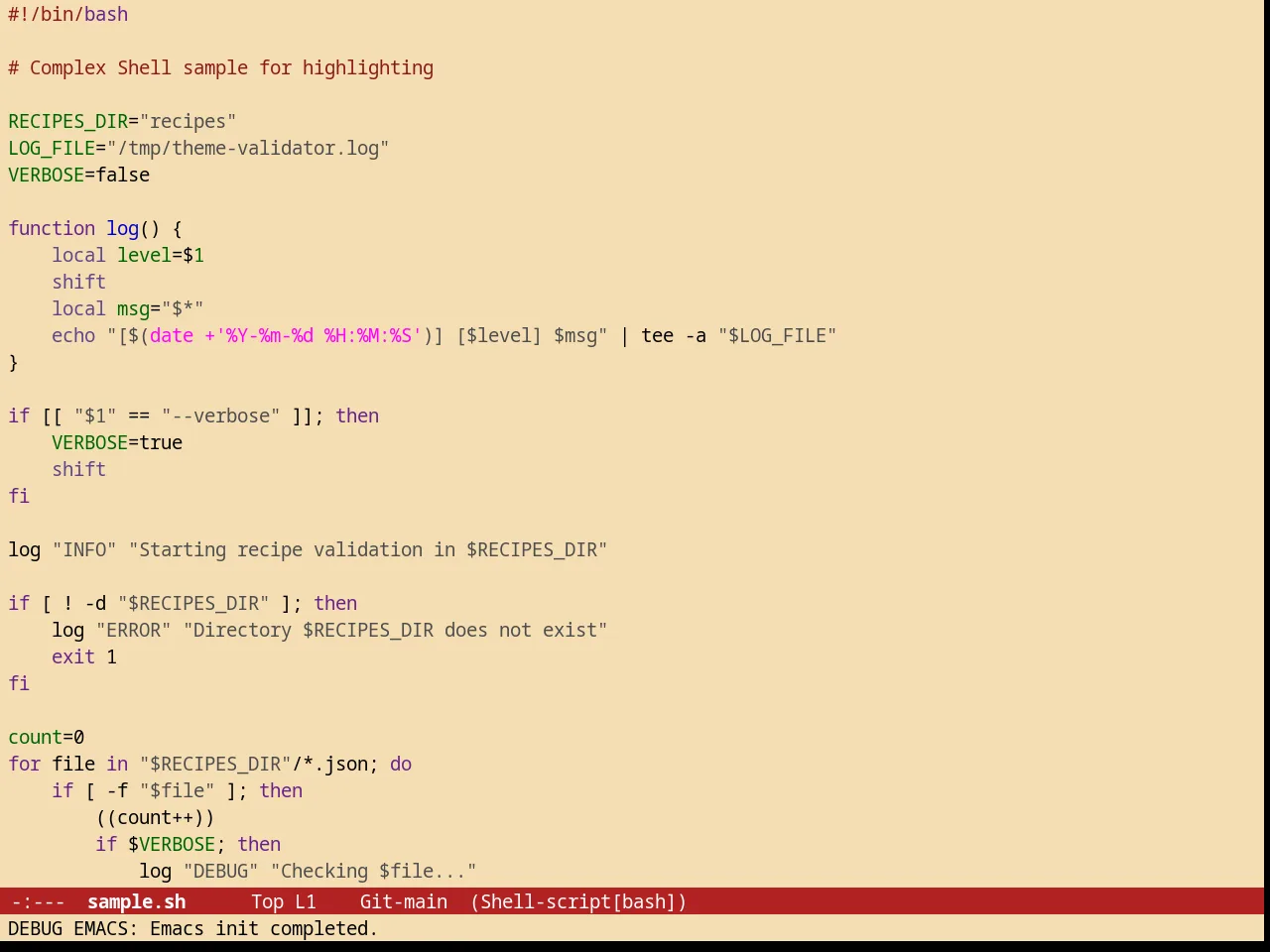
Task: Click the Shell-script[bash] major mode indicator
Action: point(578,901)
